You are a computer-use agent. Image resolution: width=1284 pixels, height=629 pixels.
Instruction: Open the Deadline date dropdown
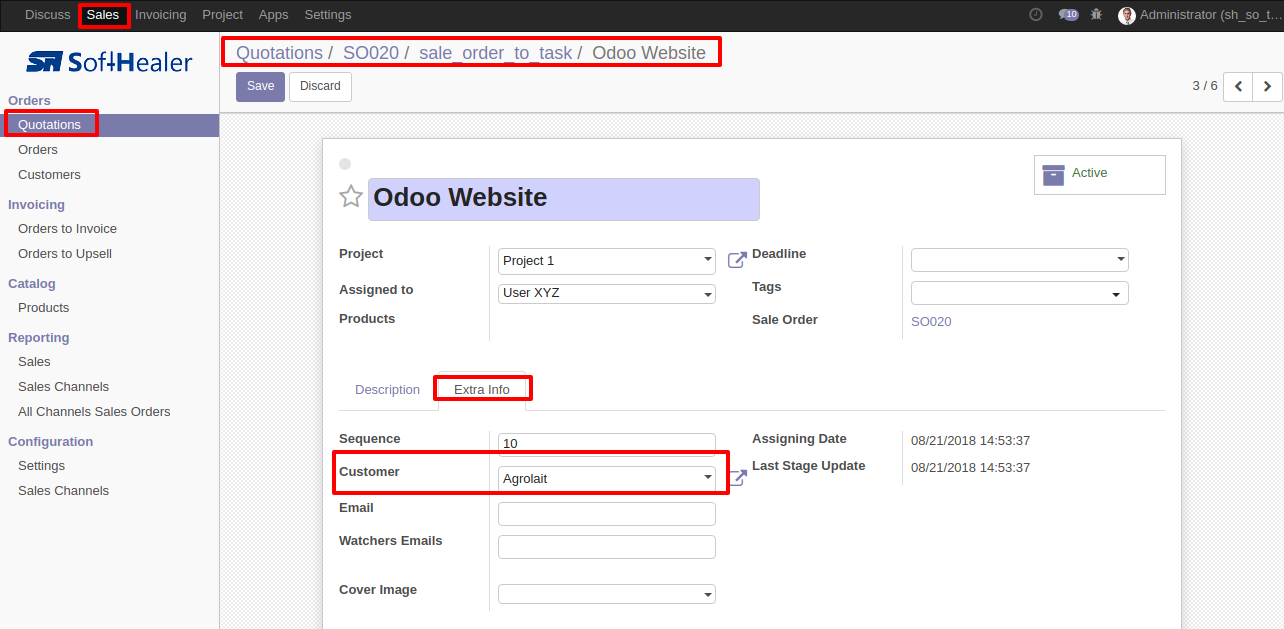[x=1020, y=260]
